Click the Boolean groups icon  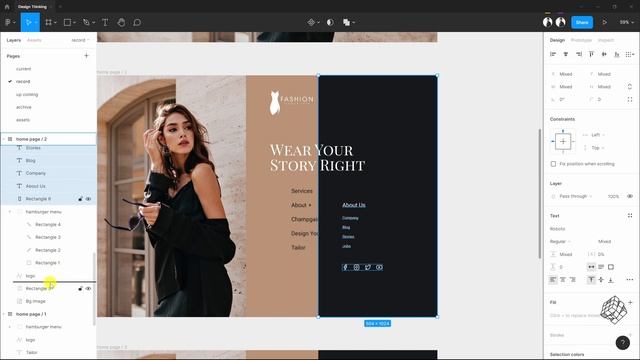click(347, 22)
